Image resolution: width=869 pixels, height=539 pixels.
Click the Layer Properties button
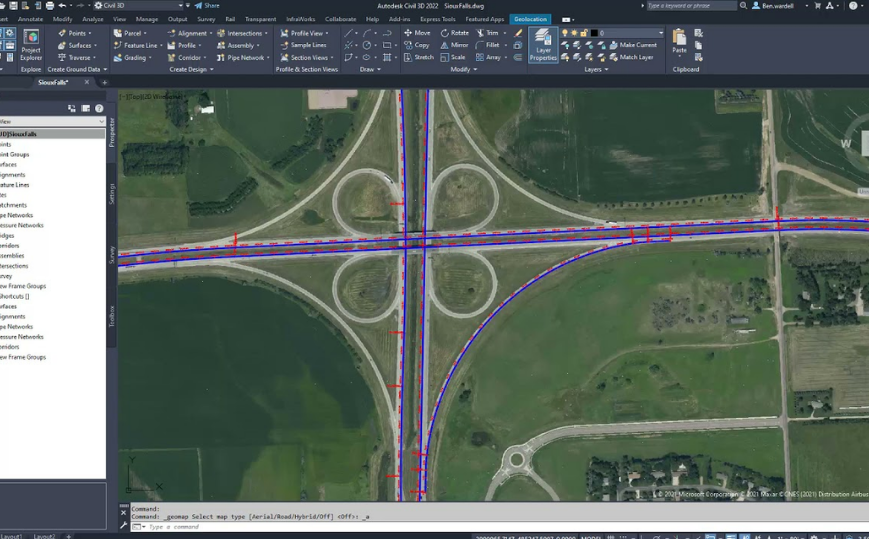(x=543, y=45)
